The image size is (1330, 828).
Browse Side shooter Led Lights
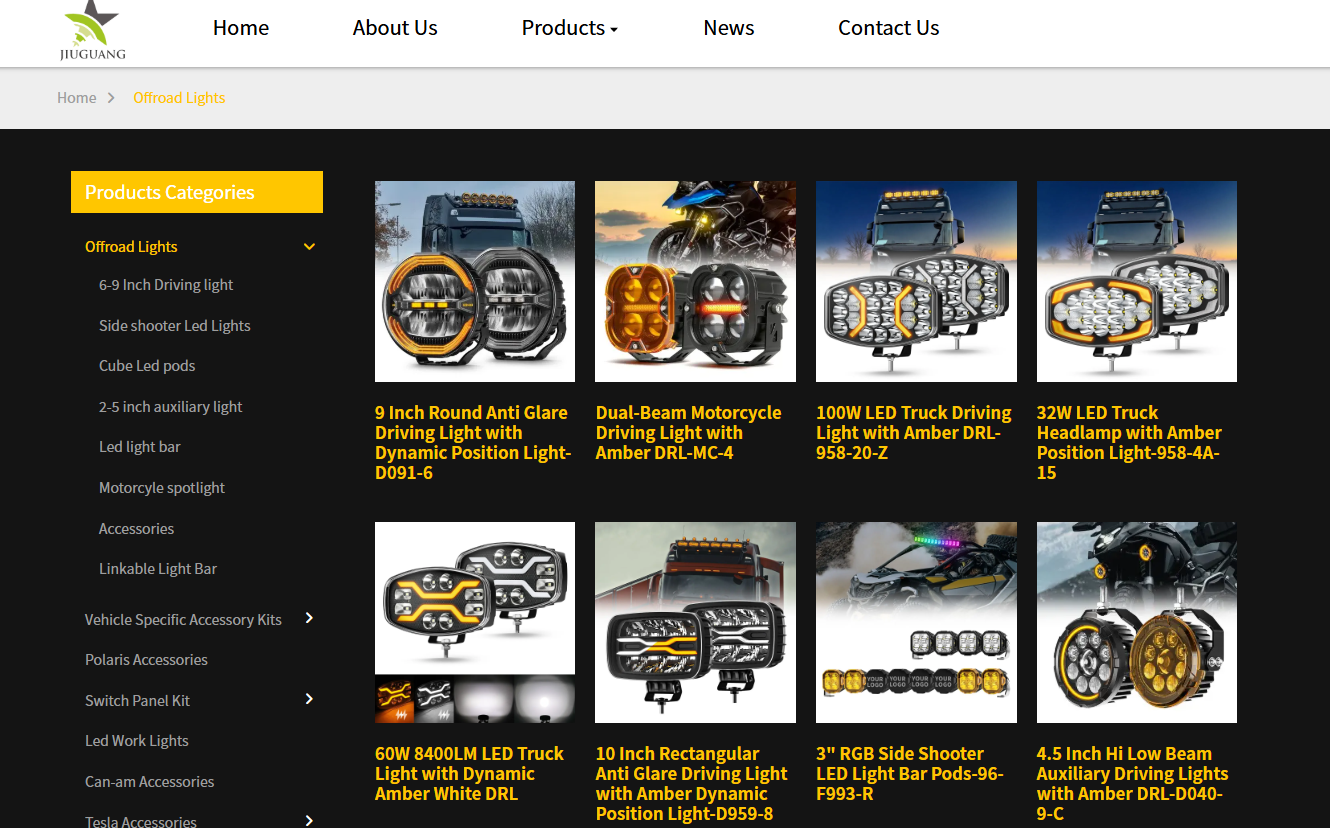(x=175, y=325)
